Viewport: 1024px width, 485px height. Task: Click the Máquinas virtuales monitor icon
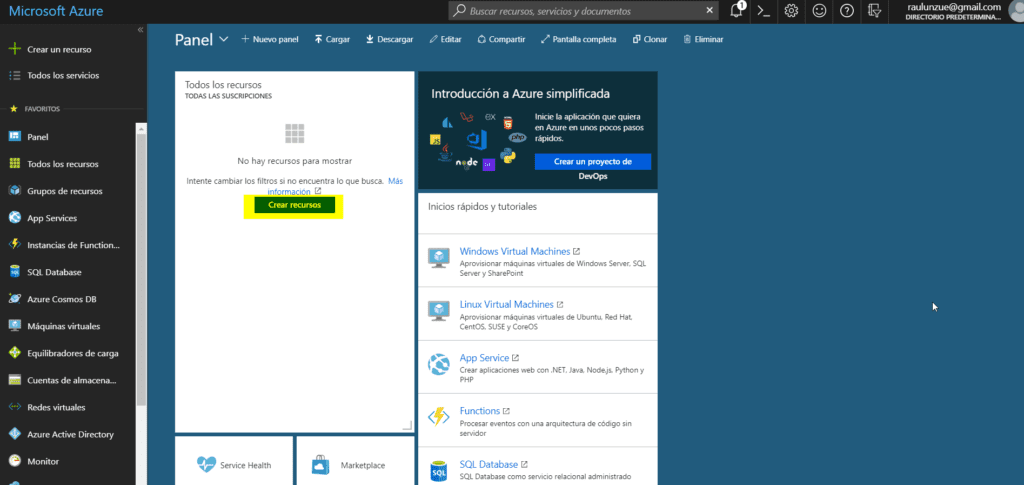tap(14, 326)
